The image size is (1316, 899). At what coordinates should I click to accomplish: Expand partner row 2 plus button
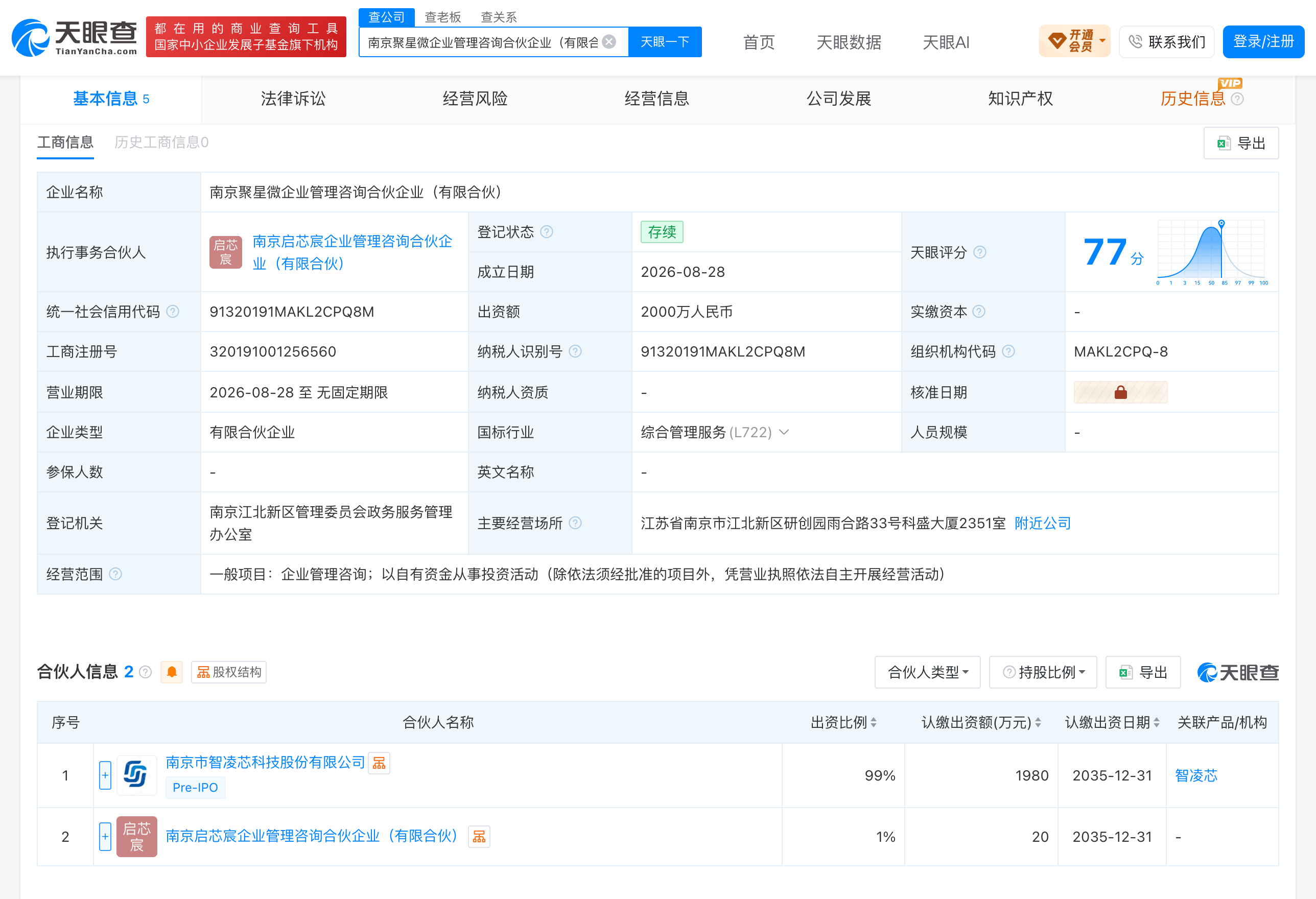point(105,837)
